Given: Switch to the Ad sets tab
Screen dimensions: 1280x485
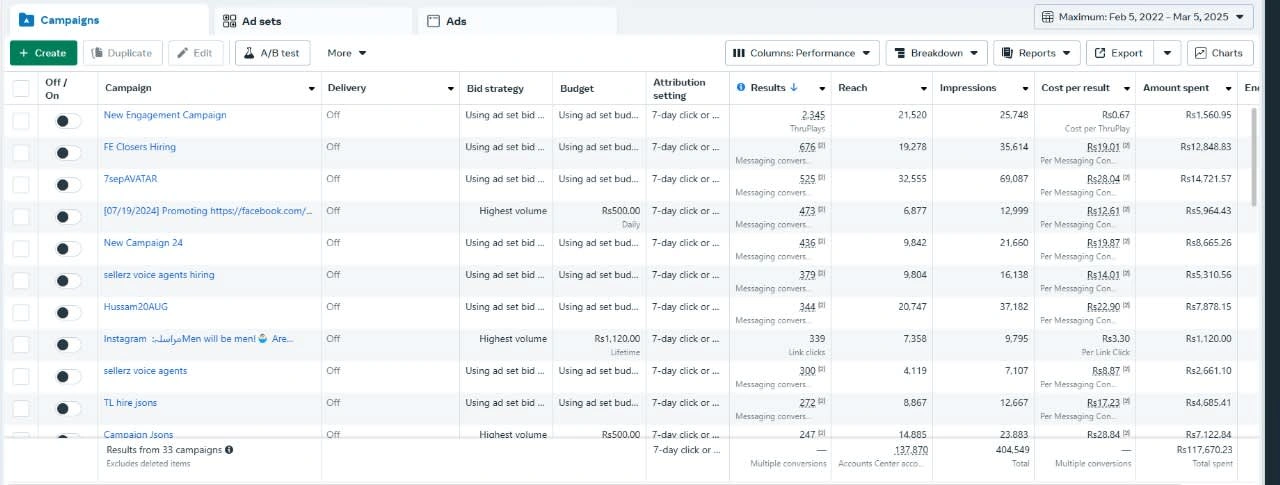Looking at the screenshot, I should click(261, 21).
